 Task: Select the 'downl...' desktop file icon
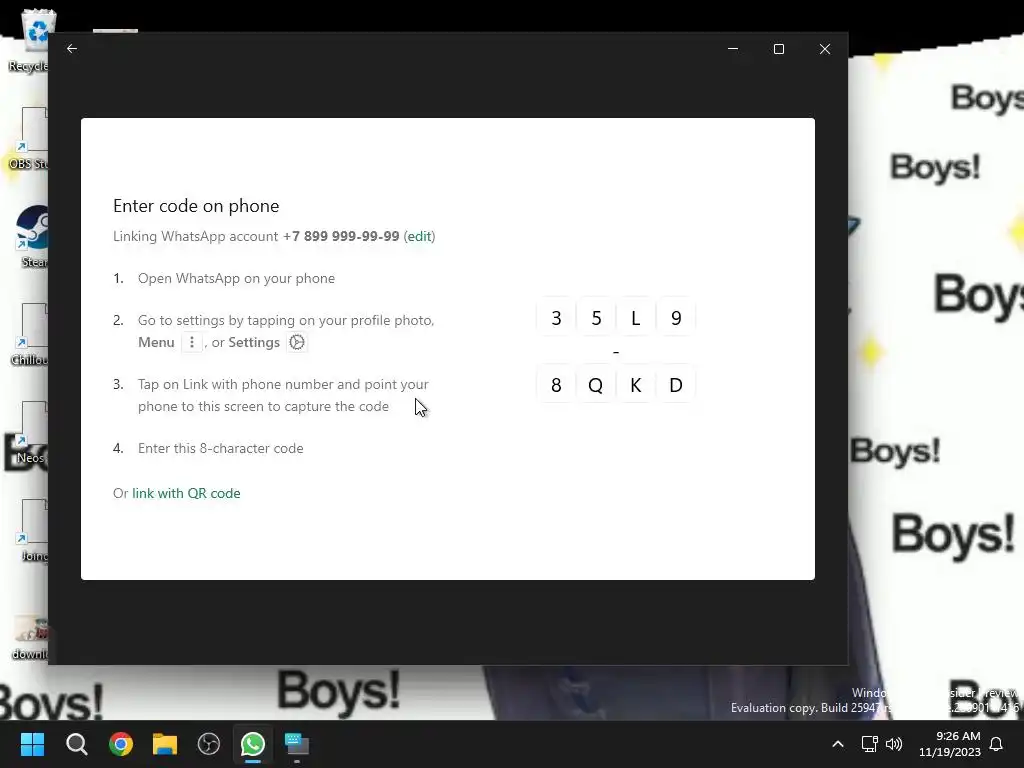(x=30, y=637)
